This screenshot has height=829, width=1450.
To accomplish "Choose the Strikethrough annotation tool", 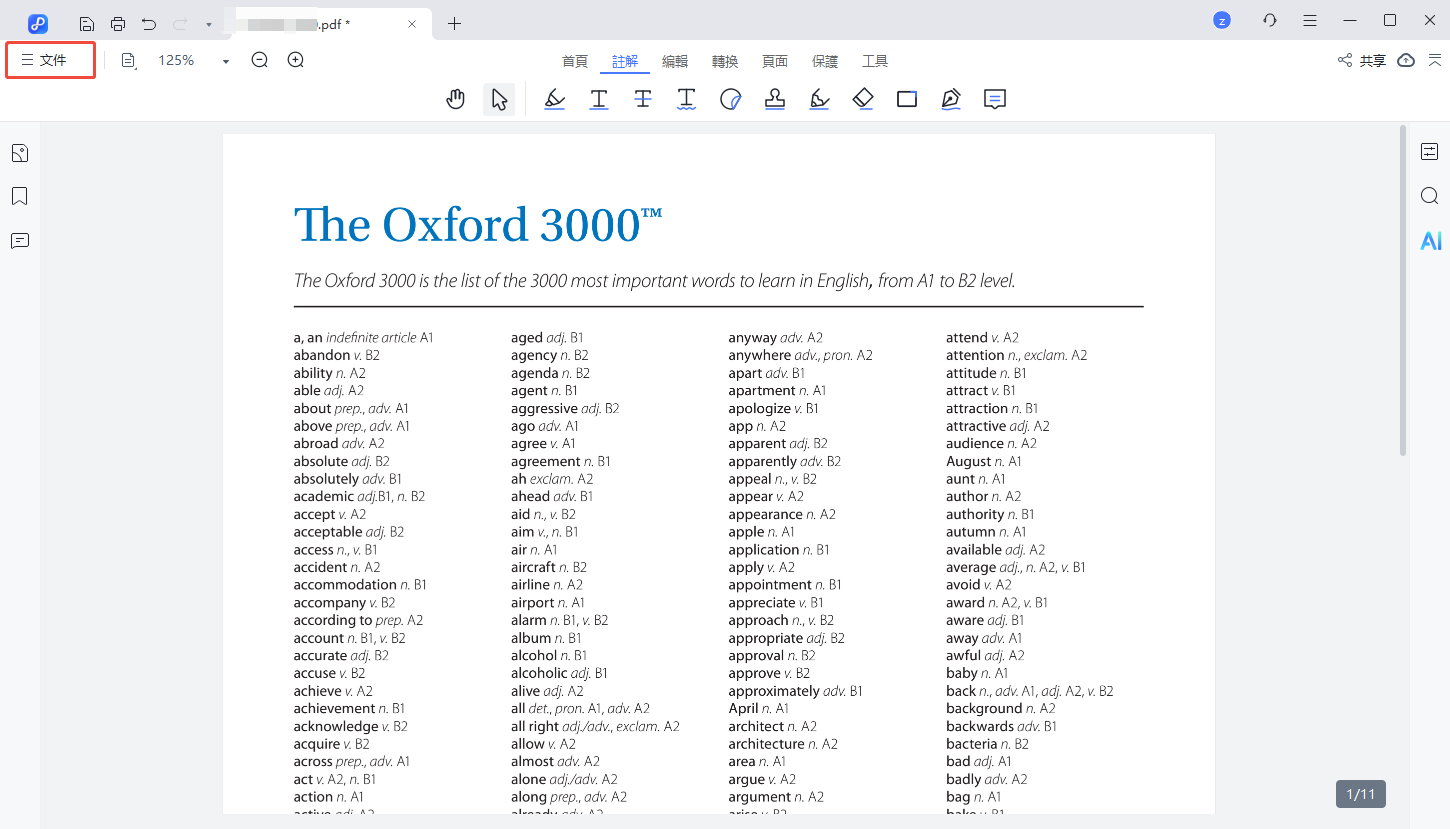I will click(642, 99).
